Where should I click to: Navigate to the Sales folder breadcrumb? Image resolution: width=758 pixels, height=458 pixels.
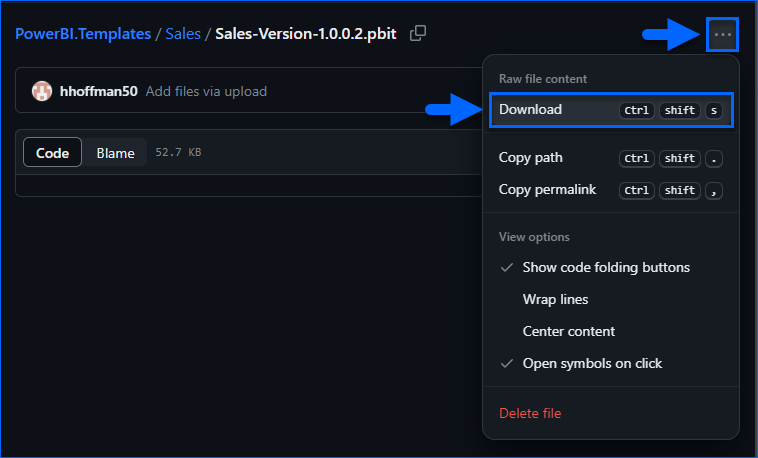coord(182,34)
